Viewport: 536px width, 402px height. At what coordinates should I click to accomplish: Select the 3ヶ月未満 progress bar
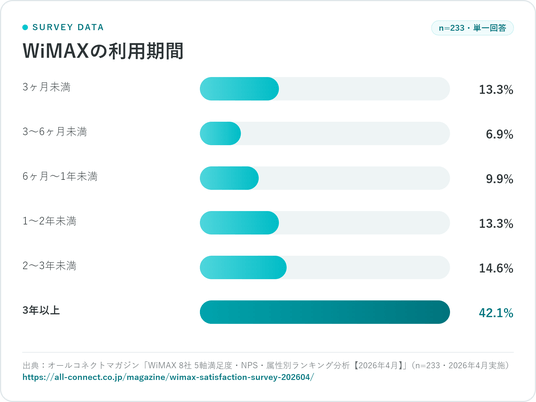(x=325, y=89)
